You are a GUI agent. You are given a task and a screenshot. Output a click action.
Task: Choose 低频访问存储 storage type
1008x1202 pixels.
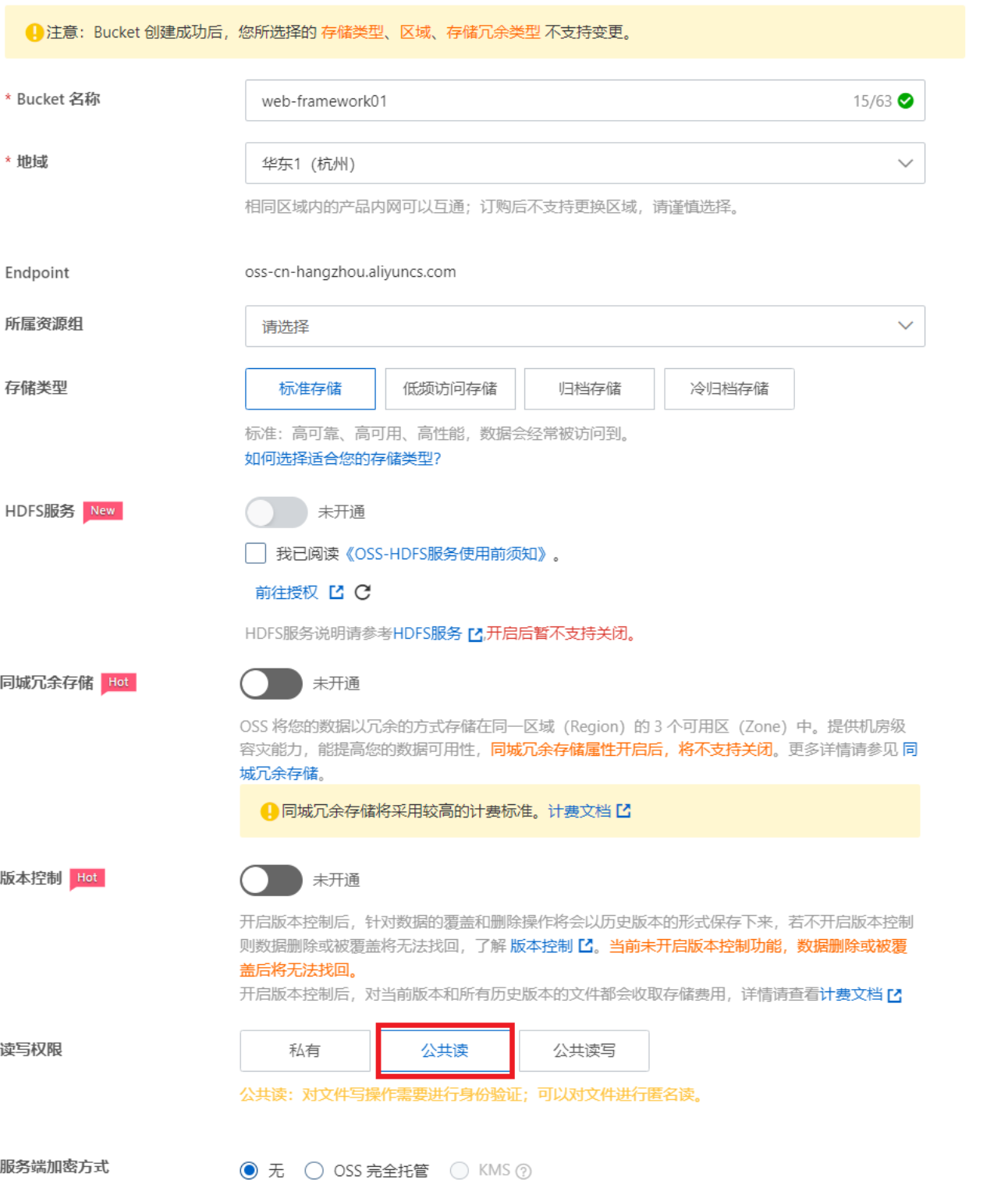pyautogui.click(x=450, y=388)
